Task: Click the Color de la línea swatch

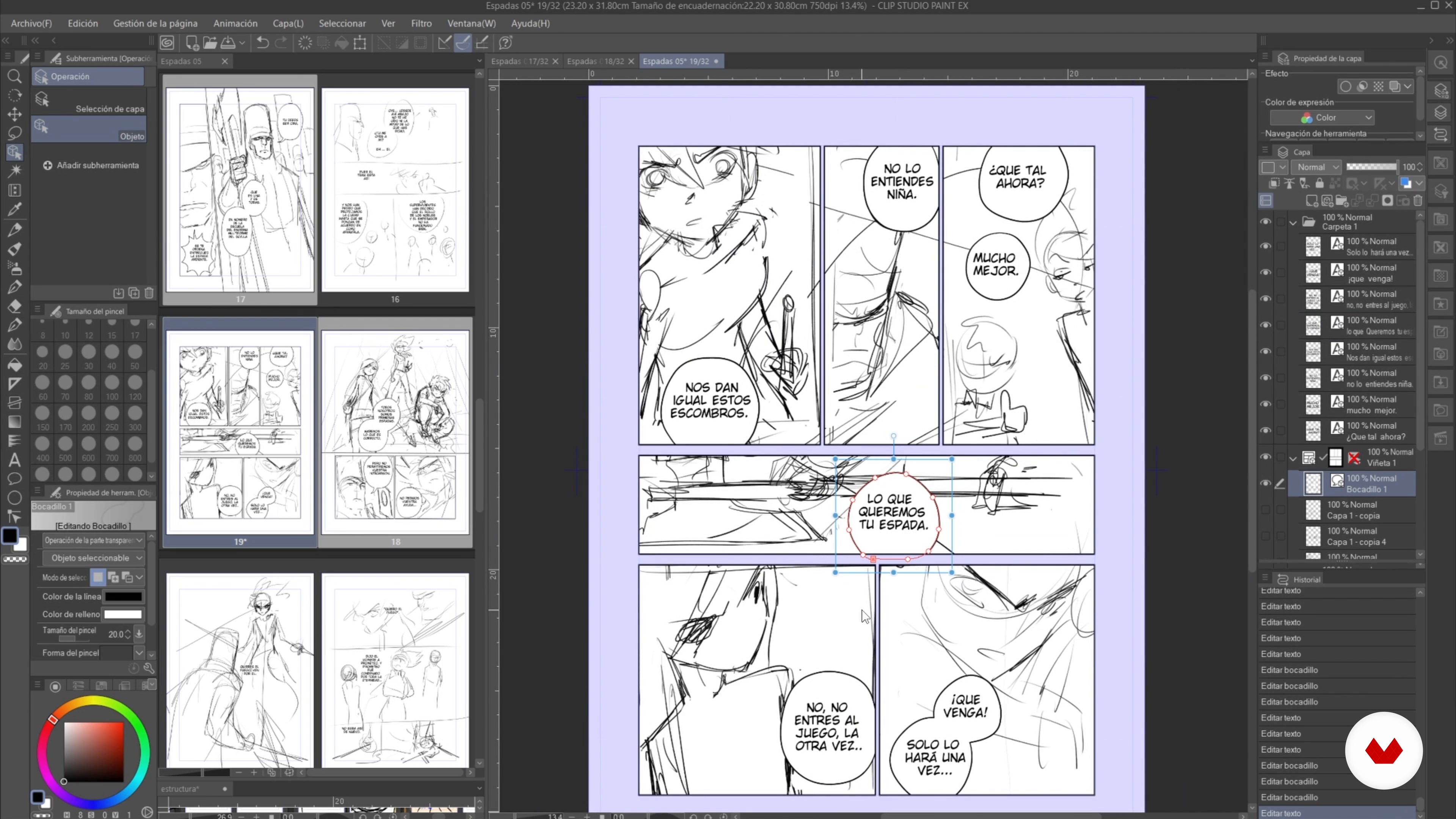Action: coord(123,596)
